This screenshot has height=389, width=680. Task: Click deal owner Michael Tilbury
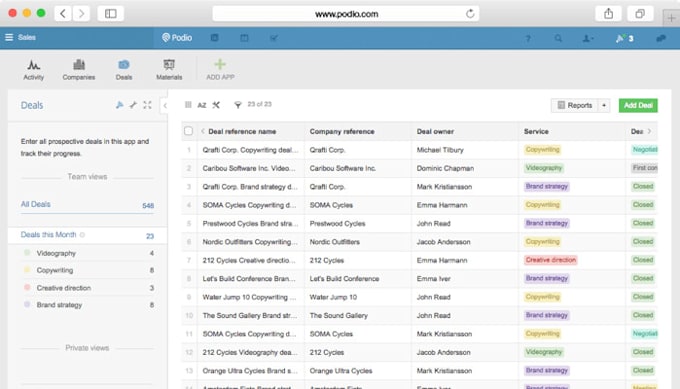440,150
